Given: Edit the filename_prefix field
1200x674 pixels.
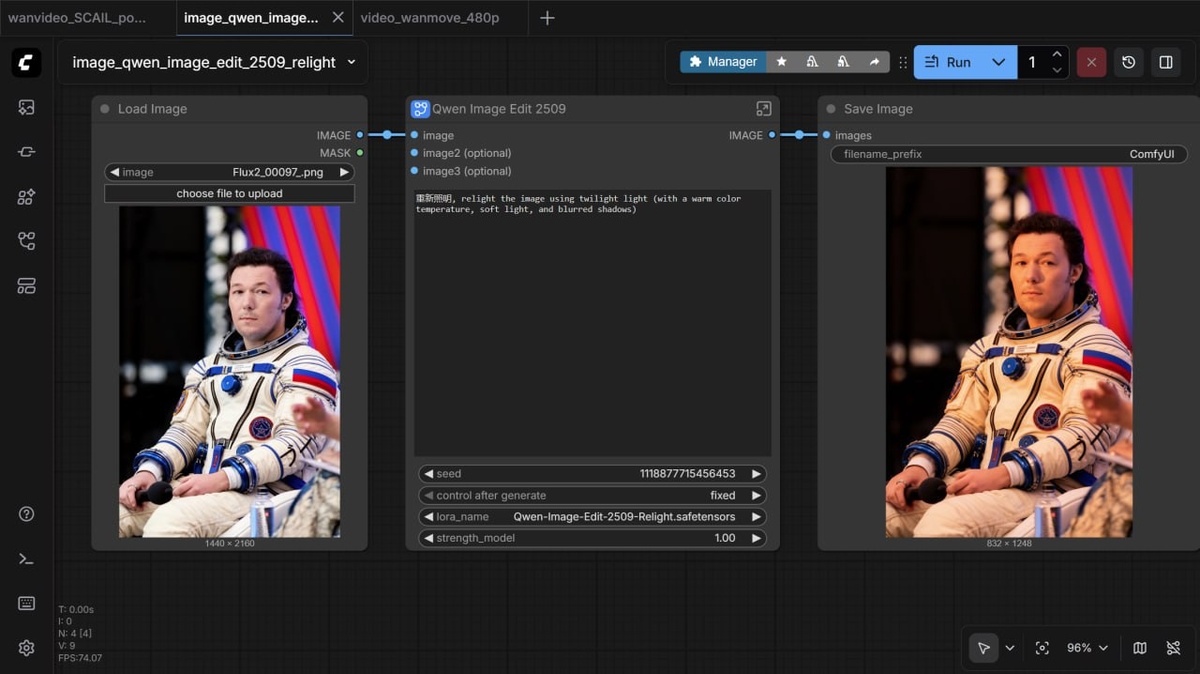Looking at the screenshot, I should click(1009, 154).
